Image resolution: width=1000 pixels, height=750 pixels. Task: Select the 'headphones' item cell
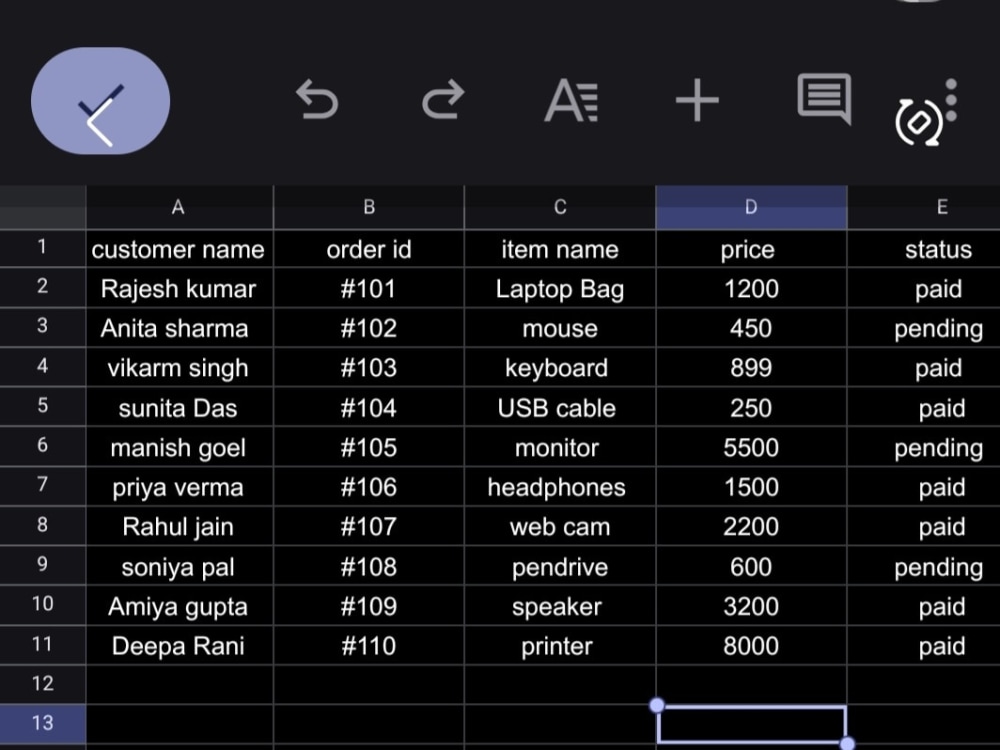point(560,487)
